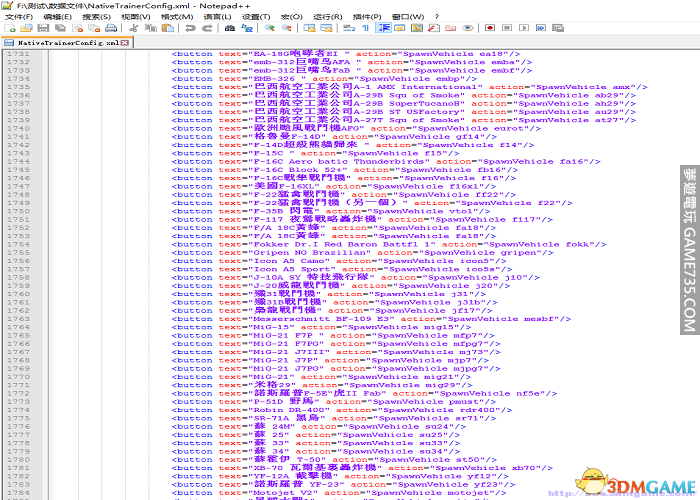Open Find with the binoculars icon
700x500 pixels.
(x=229, y=28)
